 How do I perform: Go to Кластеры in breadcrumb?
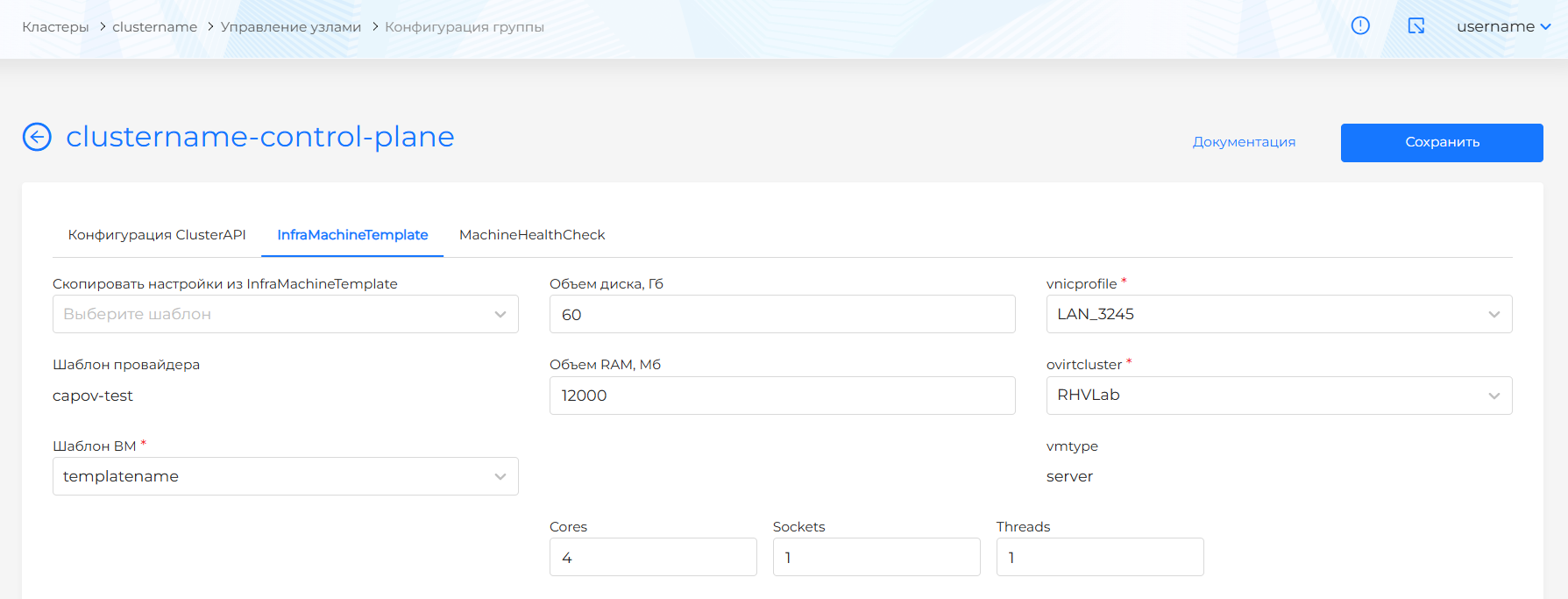(55, 27)
